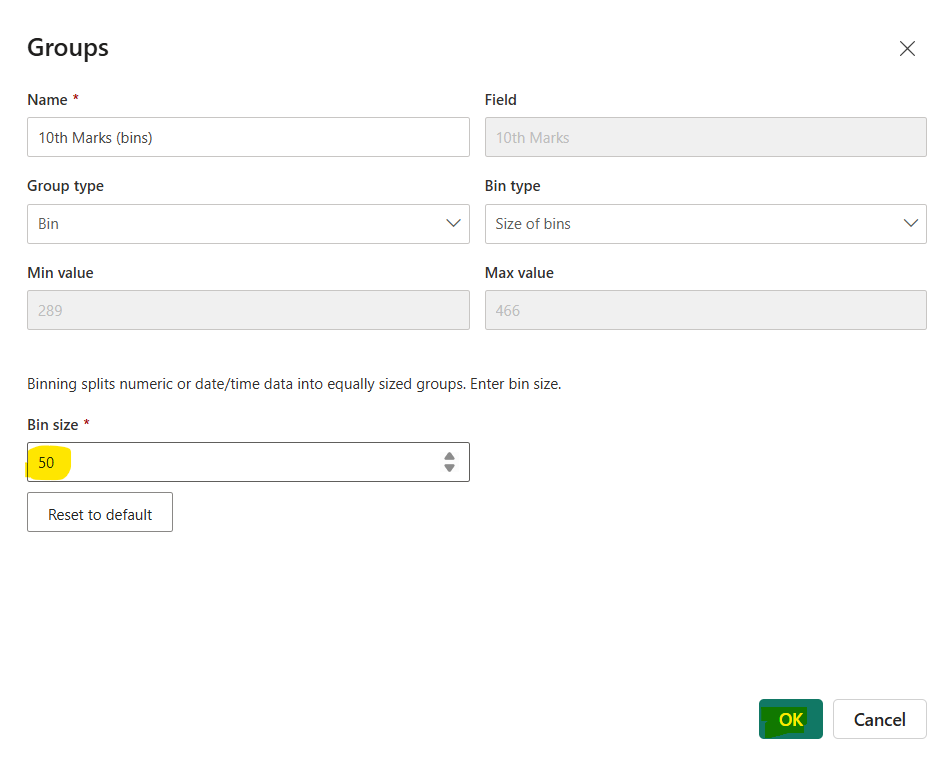The height and width of the screenshot is (763, 952).
Task: Confirm the grouping with the OK button
Action: tap(790, 719)
